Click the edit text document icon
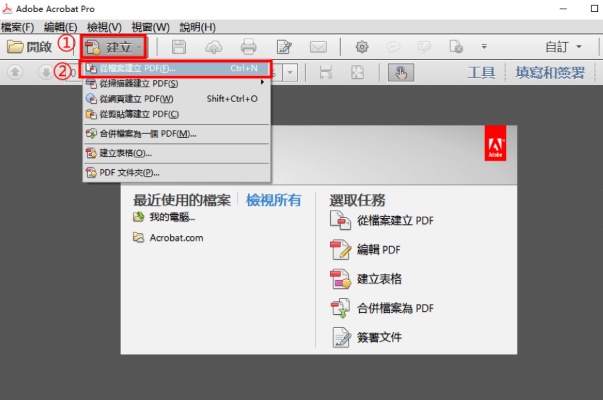The height and width of the screenshot is (400, 603). click(x=284, y=47)
